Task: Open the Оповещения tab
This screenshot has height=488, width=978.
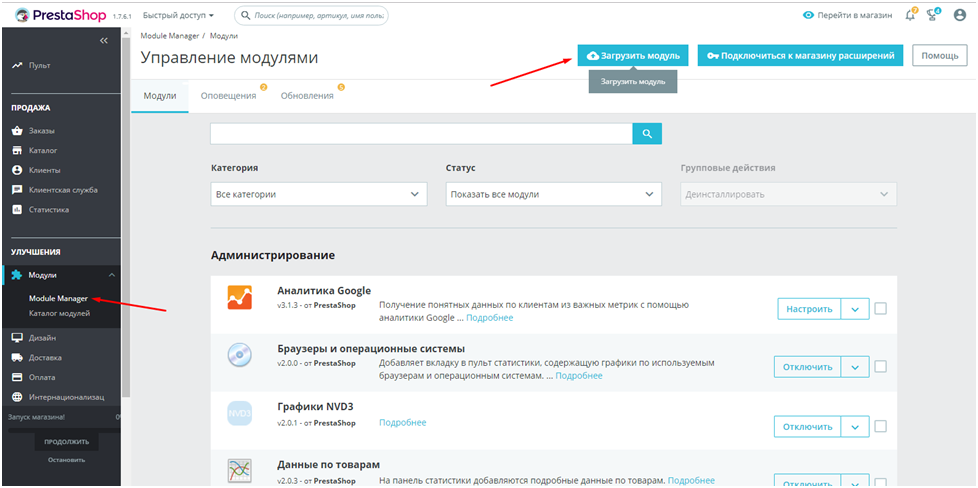Action: point(228,95)
